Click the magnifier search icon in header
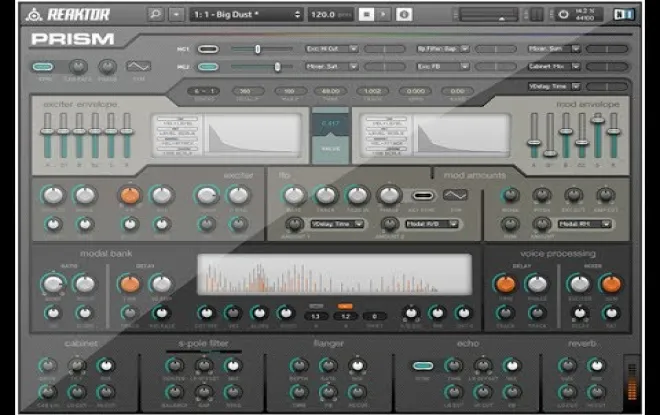This screenshot has height=415, width=660. tap(155, 14)
